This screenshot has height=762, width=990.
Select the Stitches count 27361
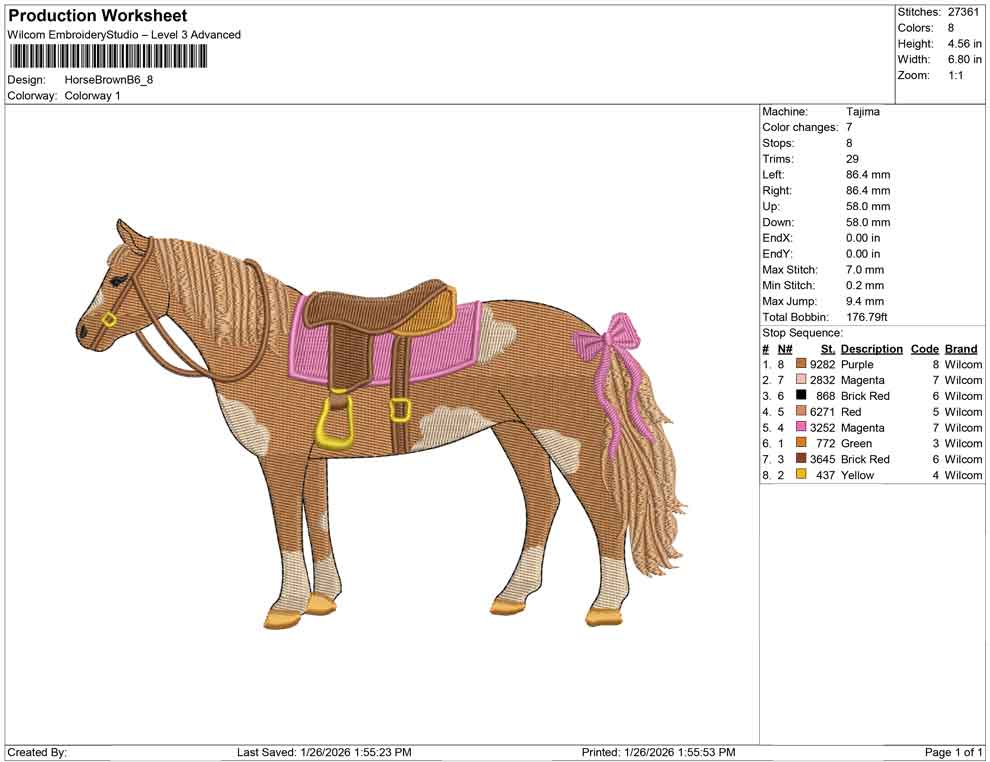(x=966, y=13)
